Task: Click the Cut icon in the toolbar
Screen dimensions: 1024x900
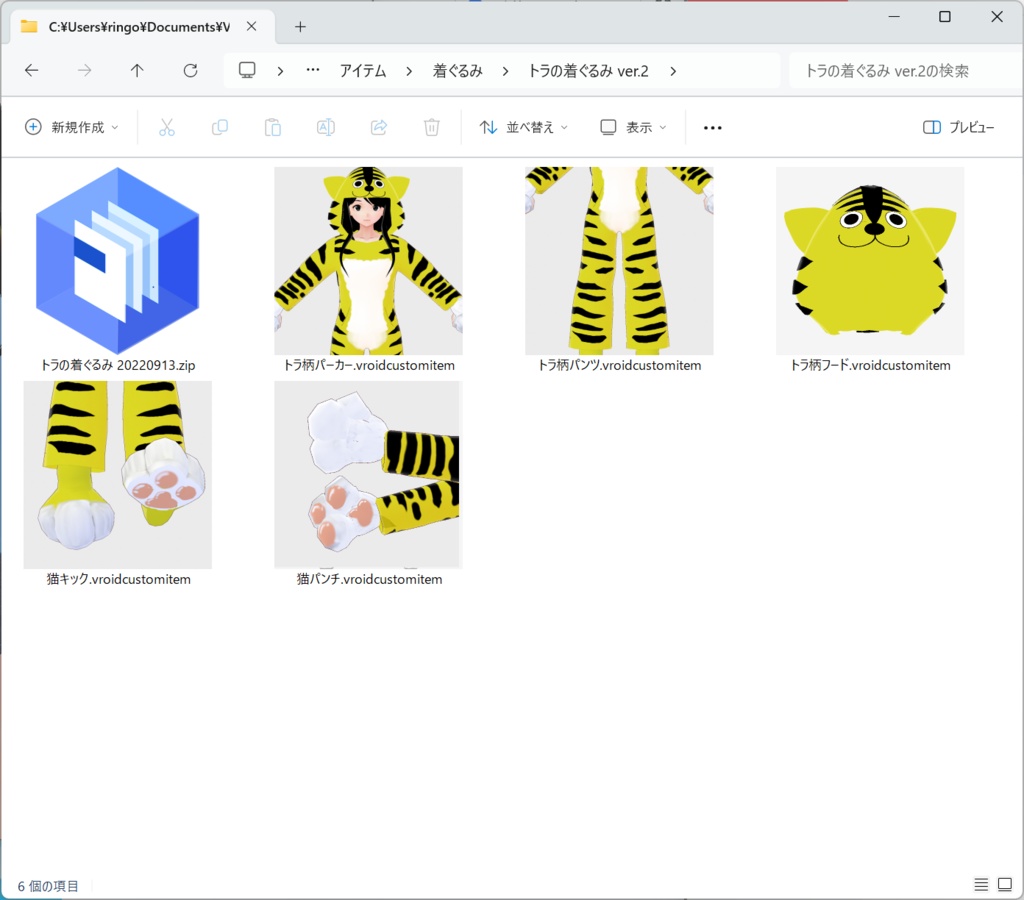Action: (x=167, y=127)
